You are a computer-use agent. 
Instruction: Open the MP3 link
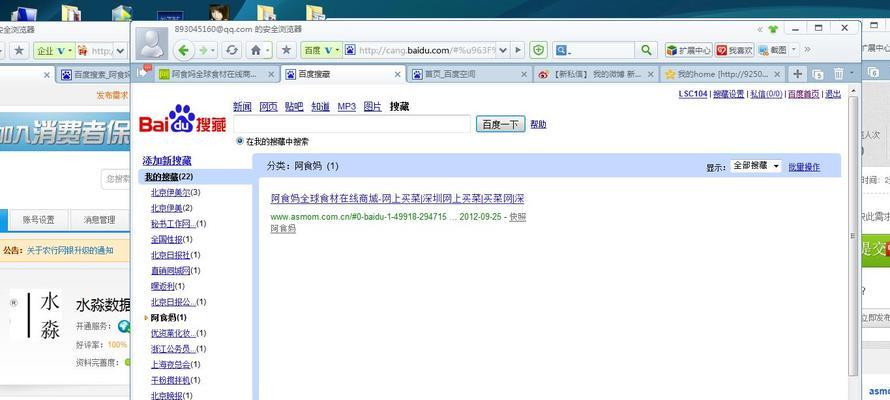pos(346,107)
